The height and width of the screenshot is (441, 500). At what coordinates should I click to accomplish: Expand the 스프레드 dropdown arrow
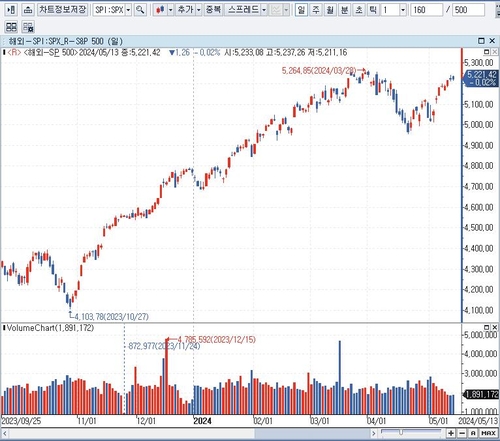264,10
